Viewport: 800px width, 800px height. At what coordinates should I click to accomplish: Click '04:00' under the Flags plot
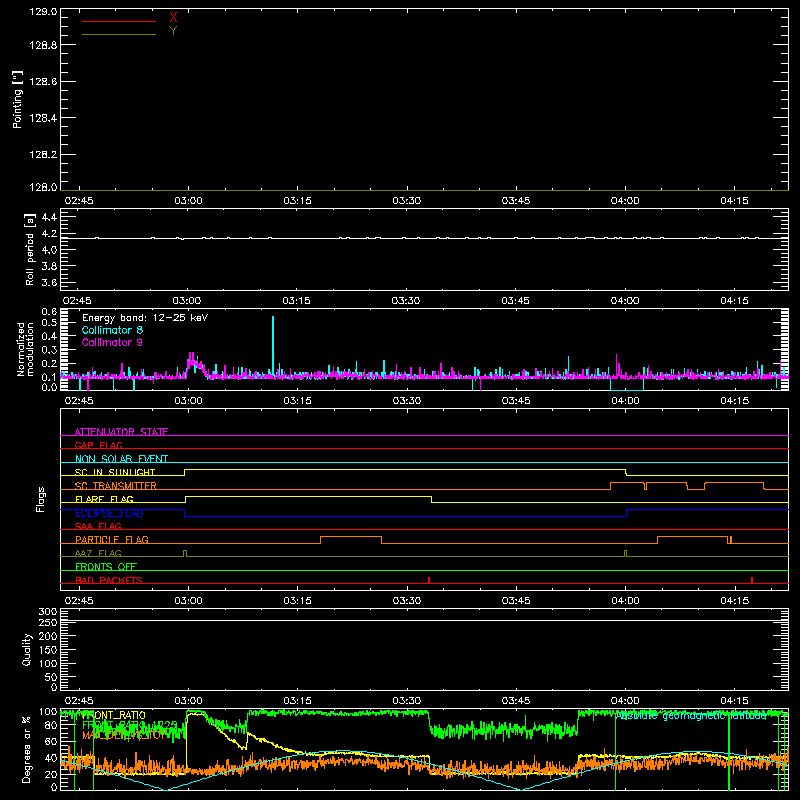pyautogui.click(x=625, y=601)
